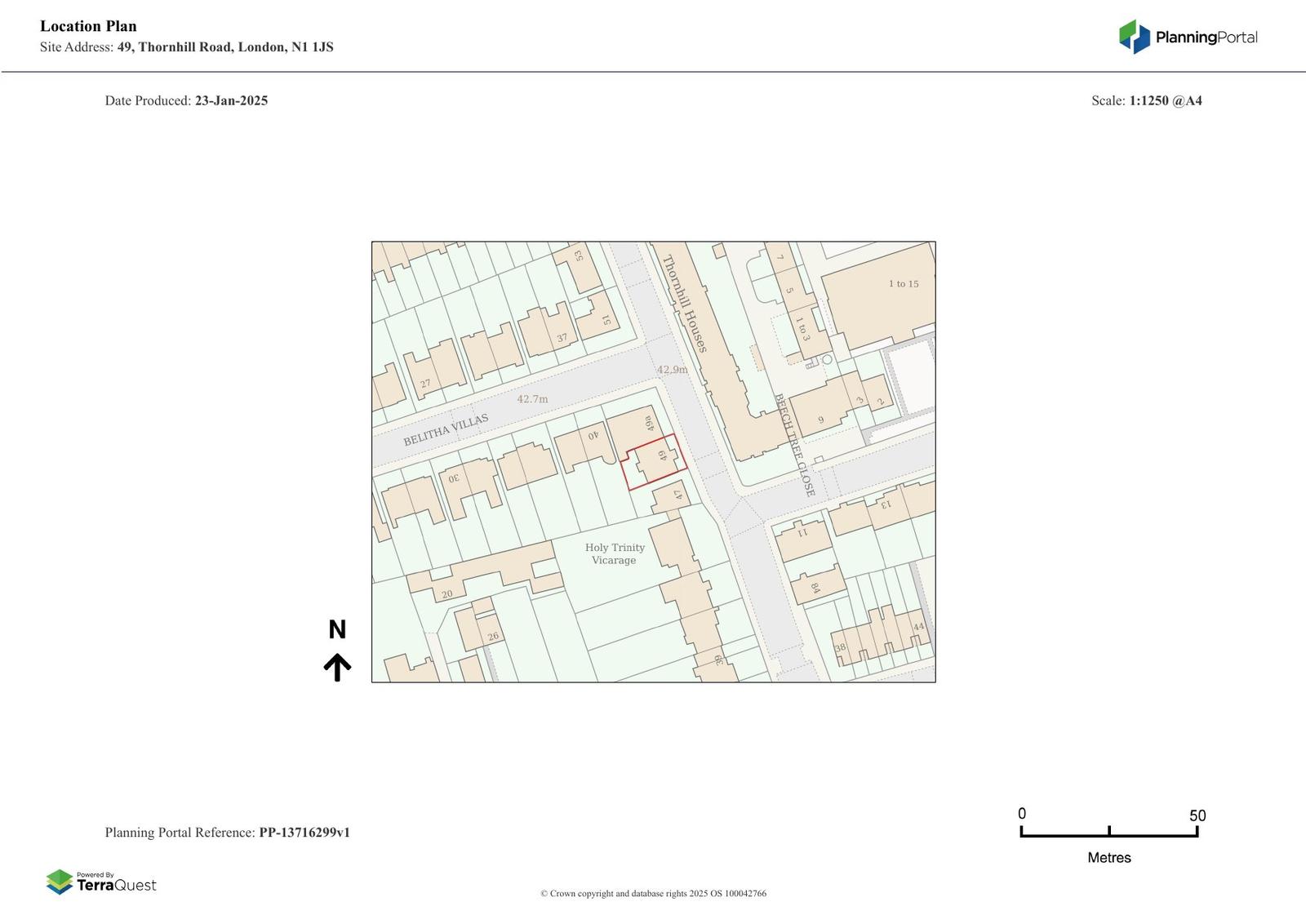Click the red-outlined site building 49
Image resolution: width=1306 pixels, height=924 pixels.
[655, 461]
